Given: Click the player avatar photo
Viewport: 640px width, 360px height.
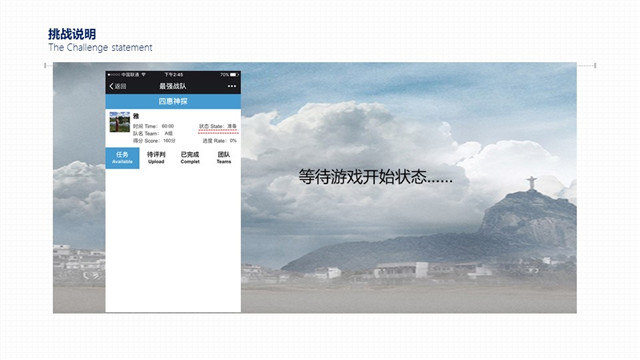Looking at the screenshot, I should [120, 122].
